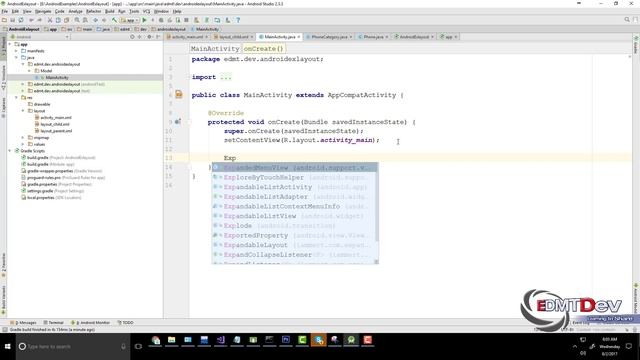The height and width of the screenshot is (360, 640).
Task: Open the Refactor menu
Action: 93,11
